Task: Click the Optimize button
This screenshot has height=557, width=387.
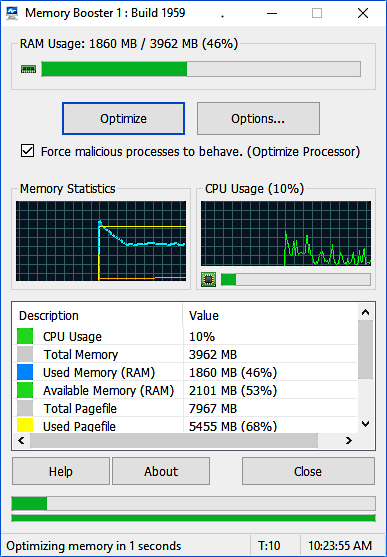Action: (x=123, y=119)
